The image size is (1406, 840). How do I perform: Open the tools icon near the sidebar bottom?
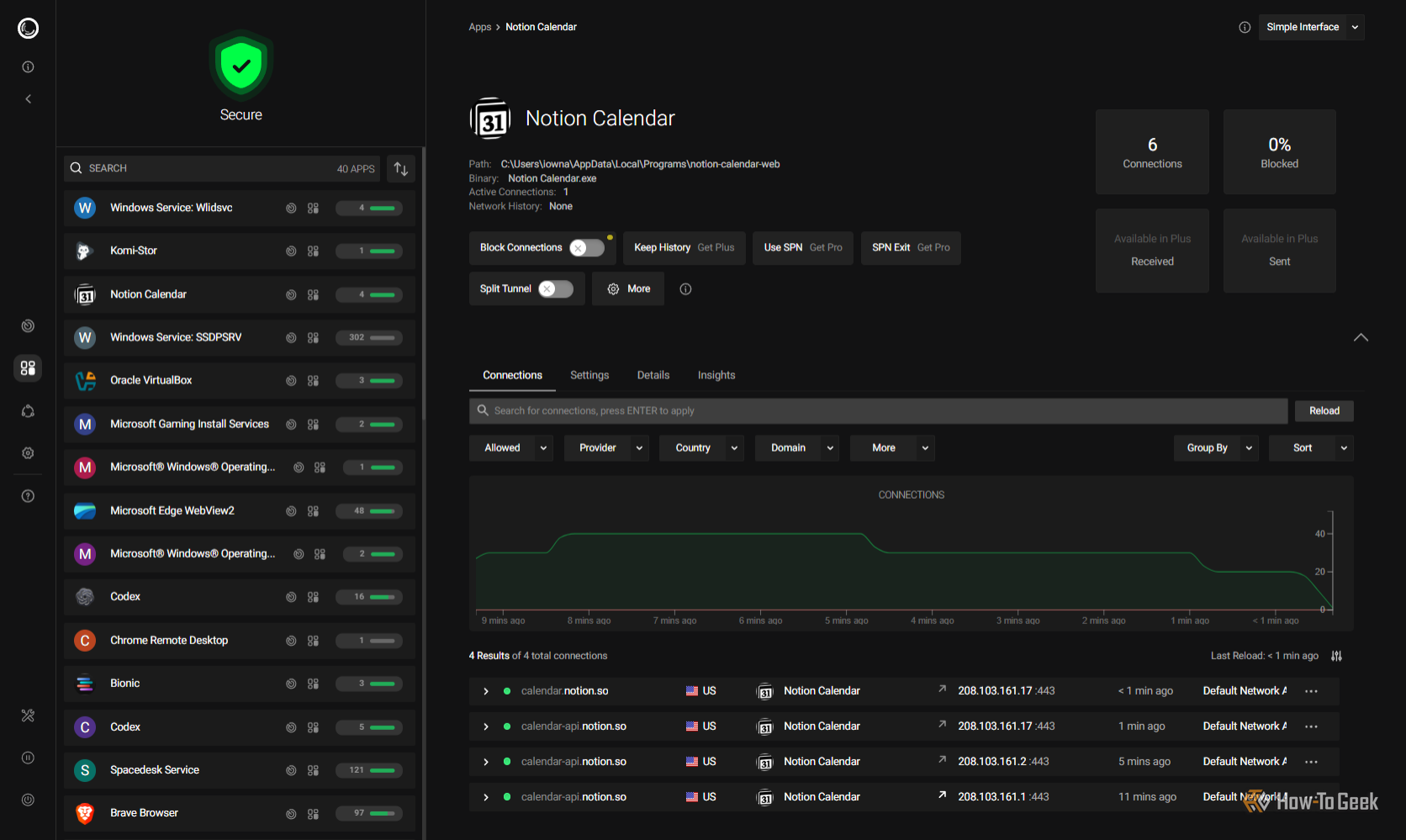28,716
